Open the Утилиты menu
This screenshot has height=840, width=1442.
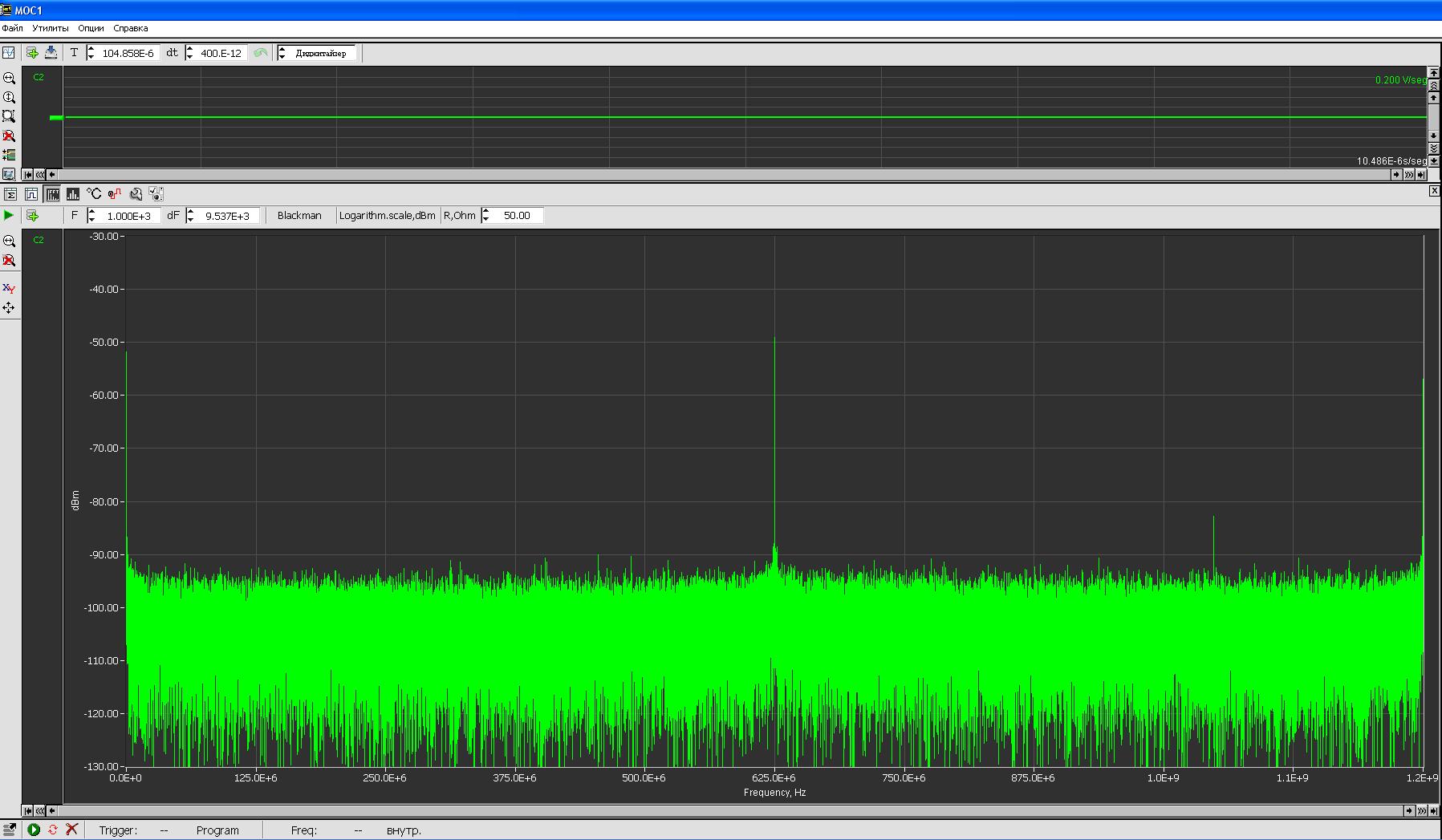coord(51,28)
